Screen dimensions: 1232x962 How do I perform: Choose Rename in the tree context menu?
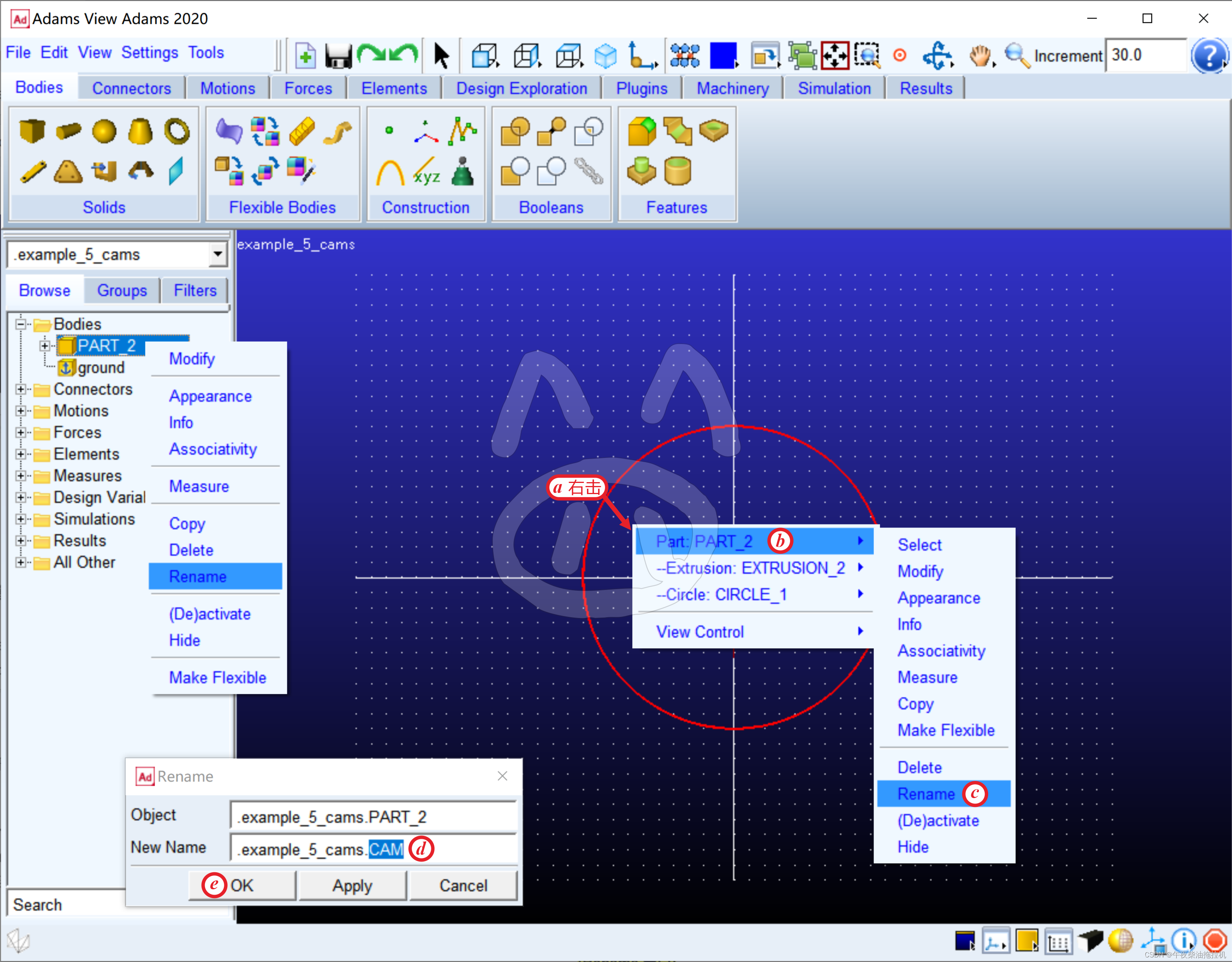[198, 576]
